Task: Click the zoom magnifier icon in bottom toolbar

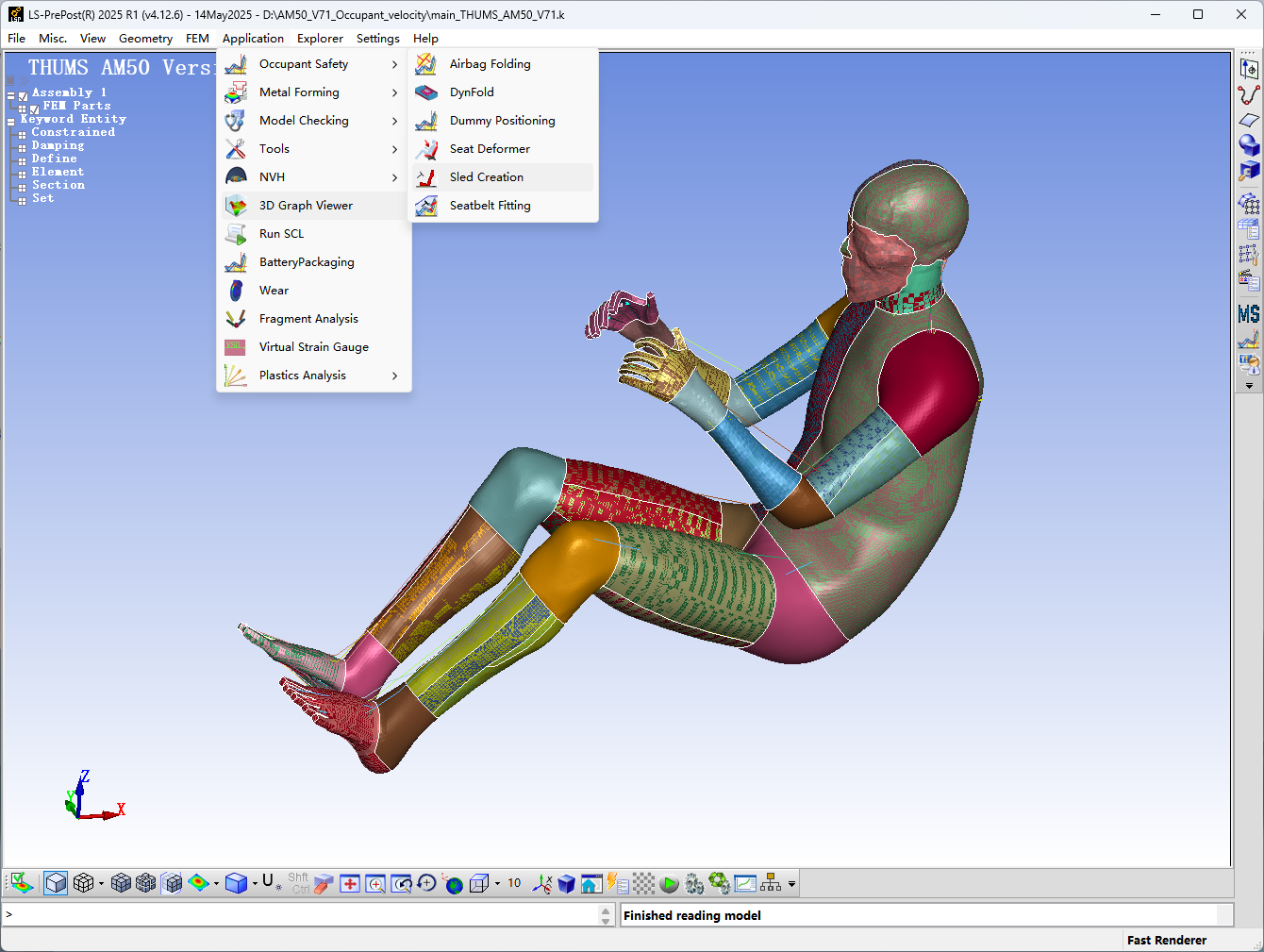Action: point(375,884)
